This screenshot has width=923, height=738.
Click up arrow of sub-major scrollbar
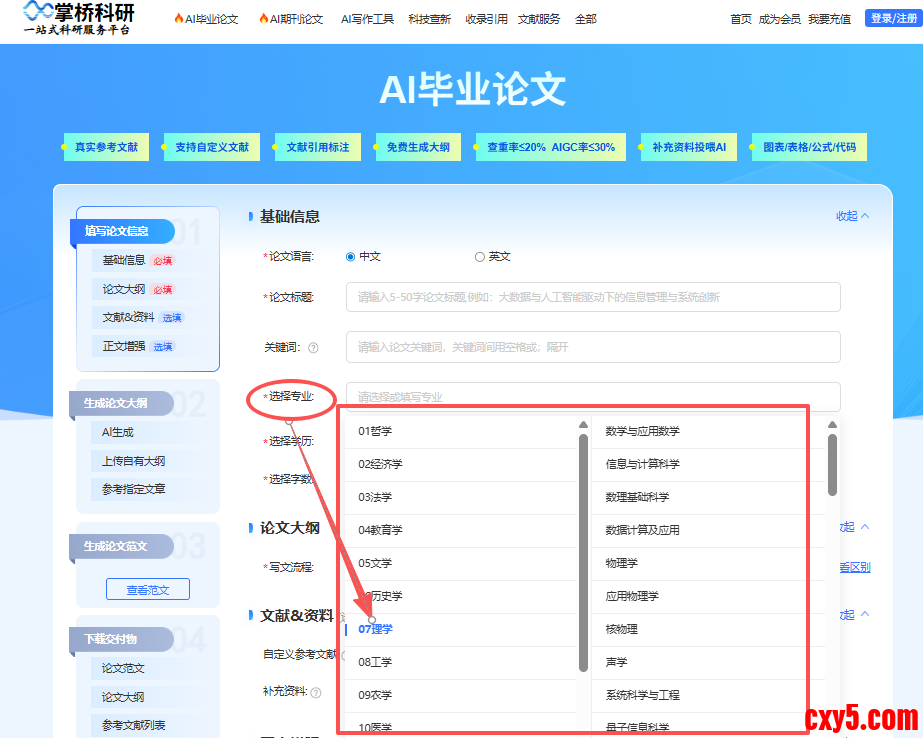pyautogui.click(x=832, y=424)
